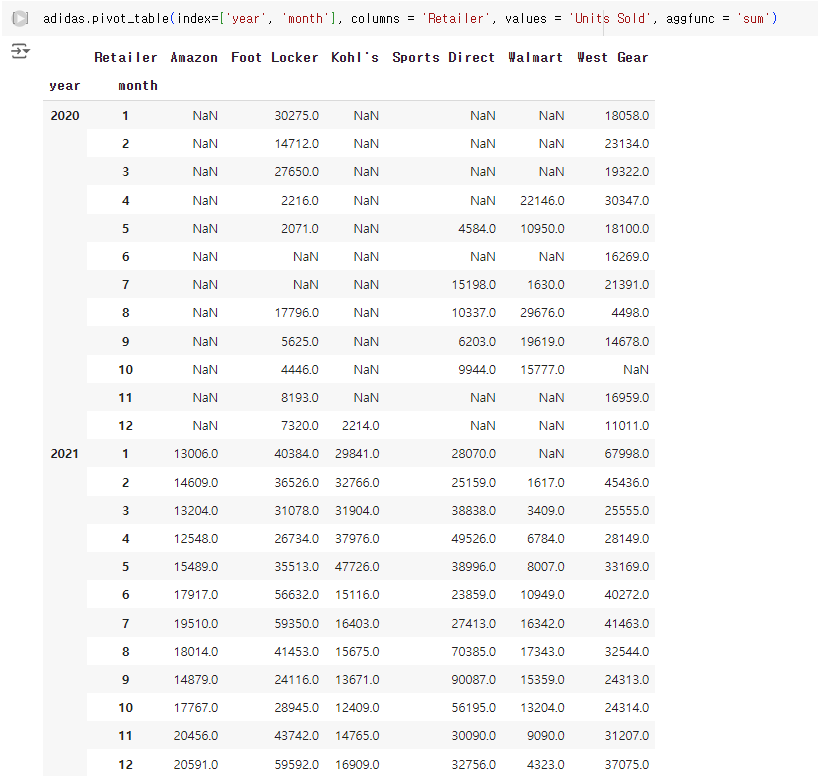
Task: Run the pivot_table code cell
Action: click(20, 19)
